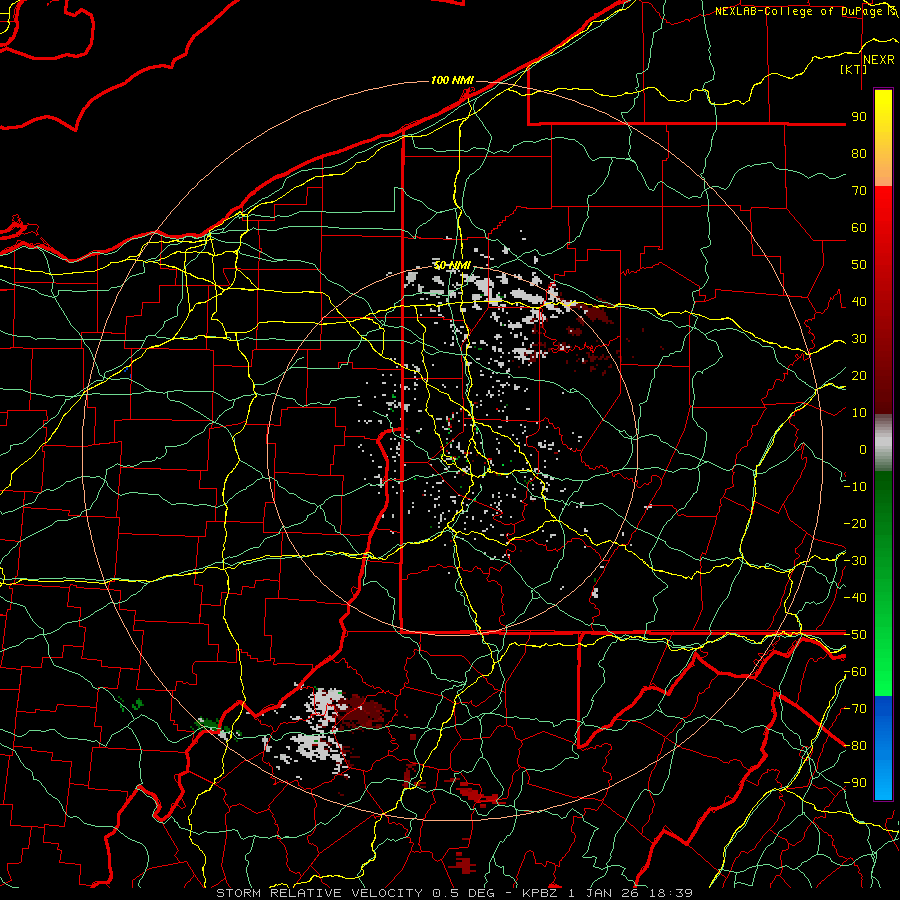Click the positive 50 scale value
Viewport: 900px width, 900px height.
pyautogui.click(x=859, y=265)
